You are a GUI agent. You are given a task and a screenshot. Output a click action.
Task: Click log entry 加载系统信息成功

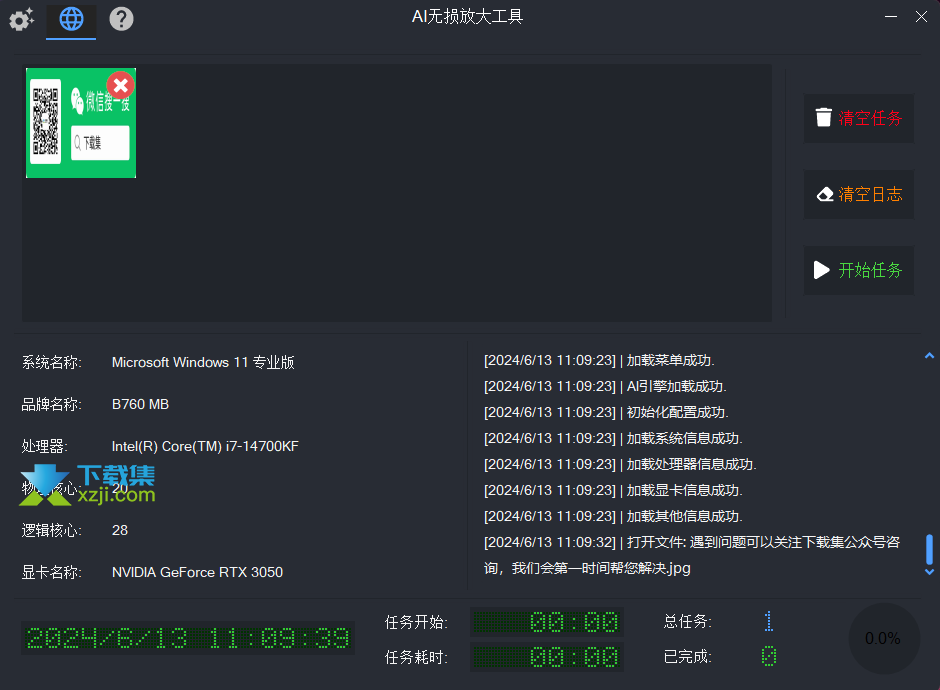coord(613,438)
